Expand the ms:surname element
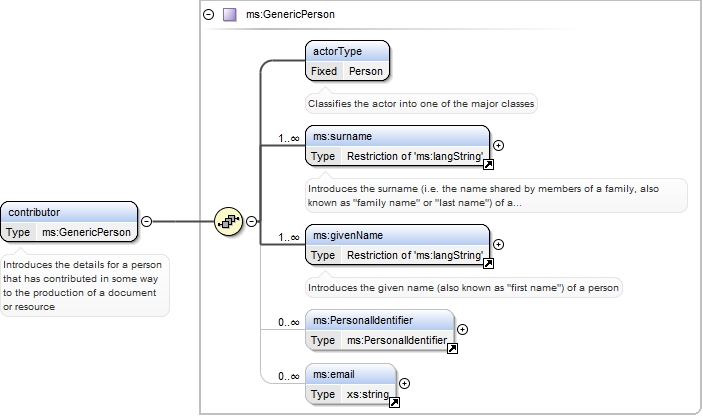703x416 pixels. (x=498, y=146)
